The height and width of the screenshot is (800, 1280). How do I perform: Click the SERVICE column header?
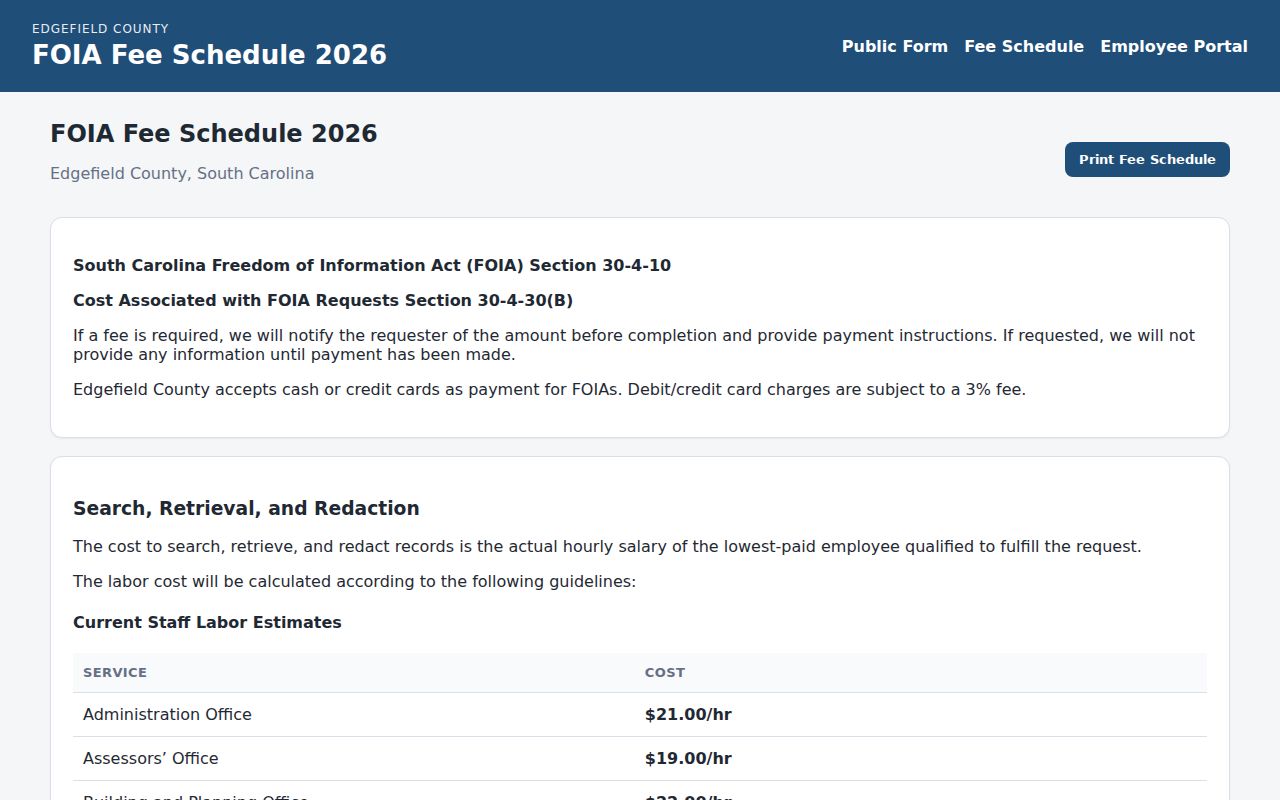pyautogui.click(x=115, y=673)
